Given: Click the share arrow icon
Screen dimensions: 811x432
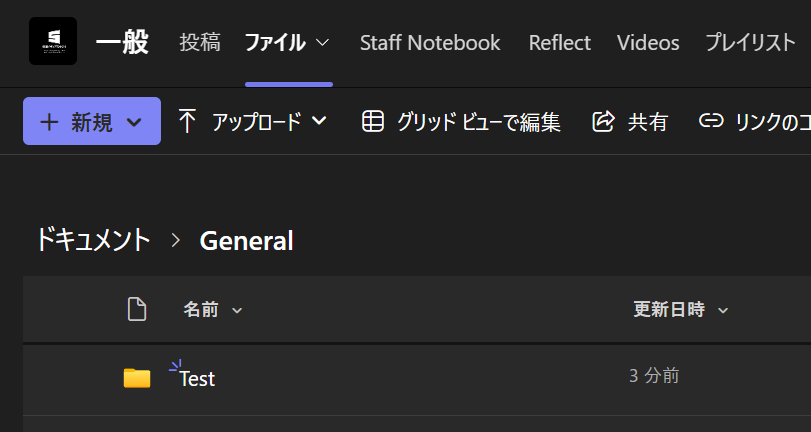Looking at the screenshot, I should coord(603,121).
